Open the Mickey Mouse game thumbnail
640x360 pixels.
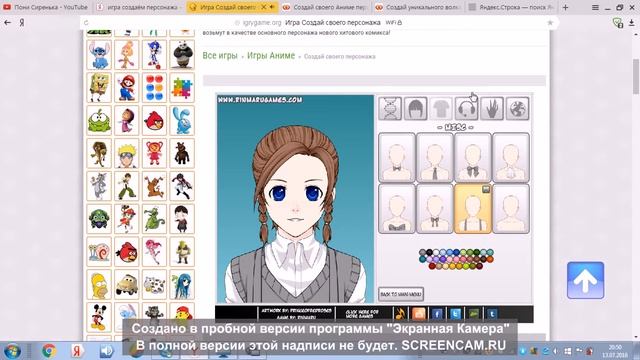point(99,317)
